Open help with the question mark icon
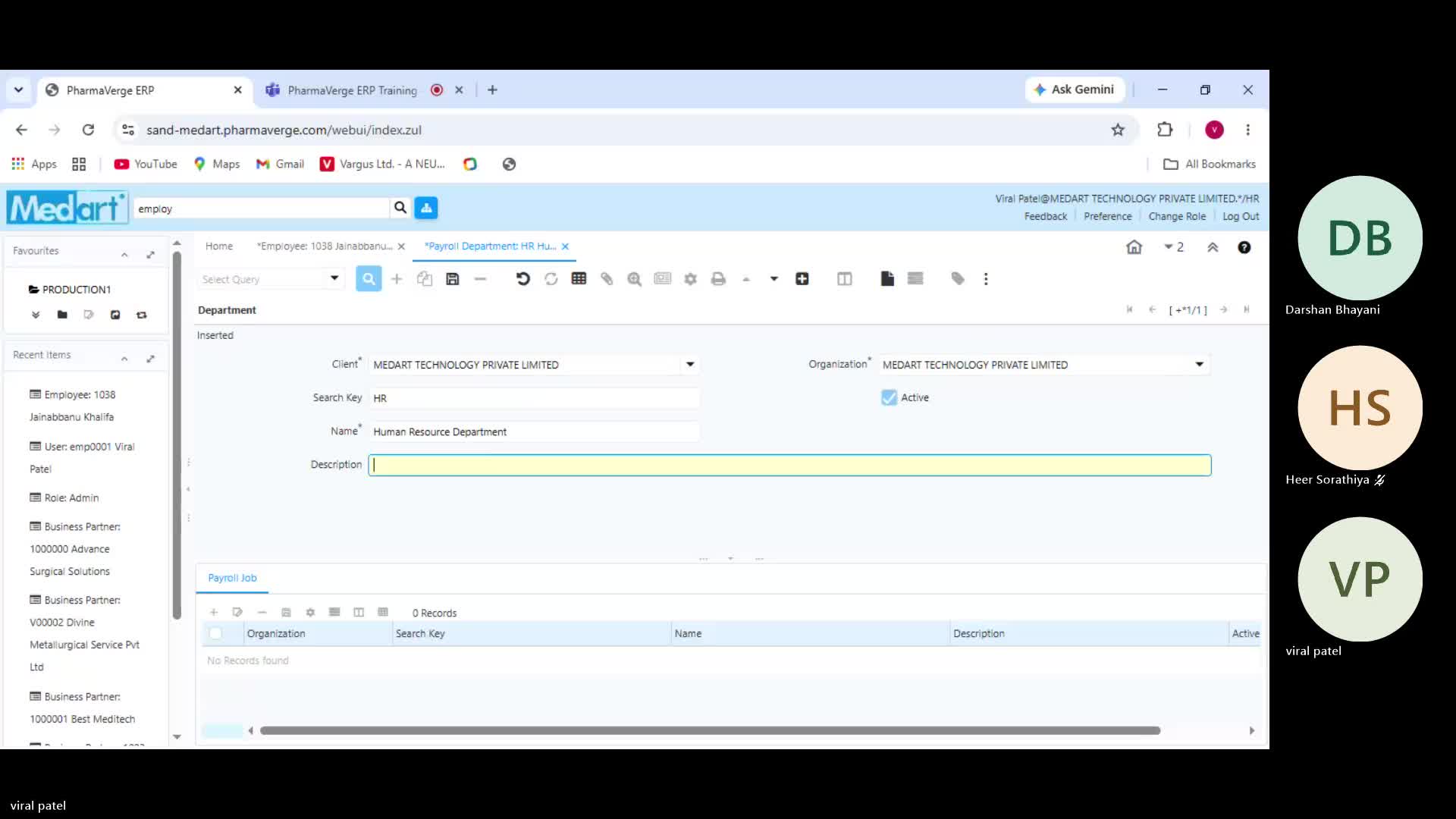 pos(1244,247)
